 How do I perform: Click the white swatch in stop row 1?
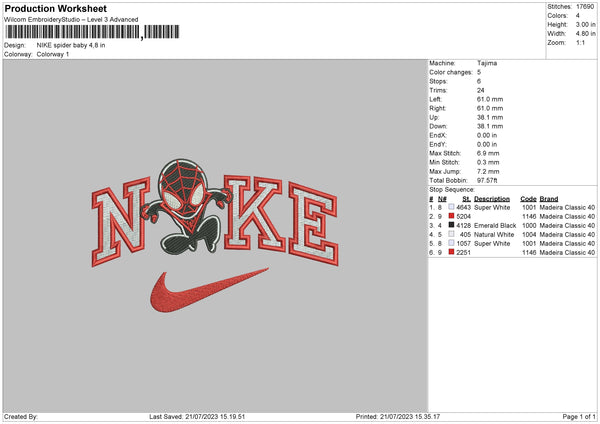pos(452,207)
